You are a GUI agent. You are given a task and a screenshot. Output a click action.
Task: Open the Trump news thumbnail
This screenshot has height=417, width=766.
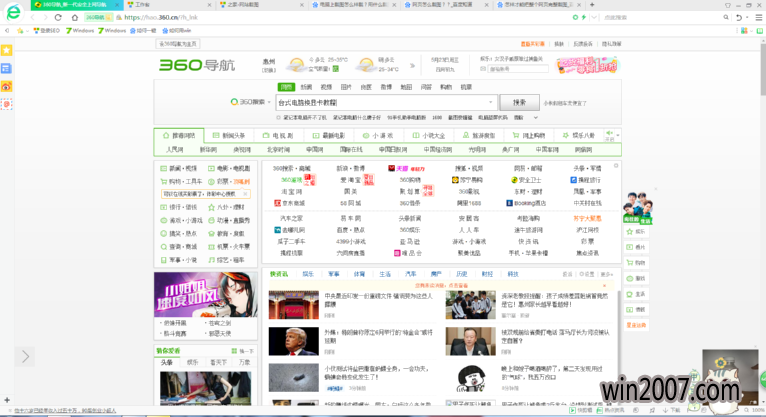[294, 341]
